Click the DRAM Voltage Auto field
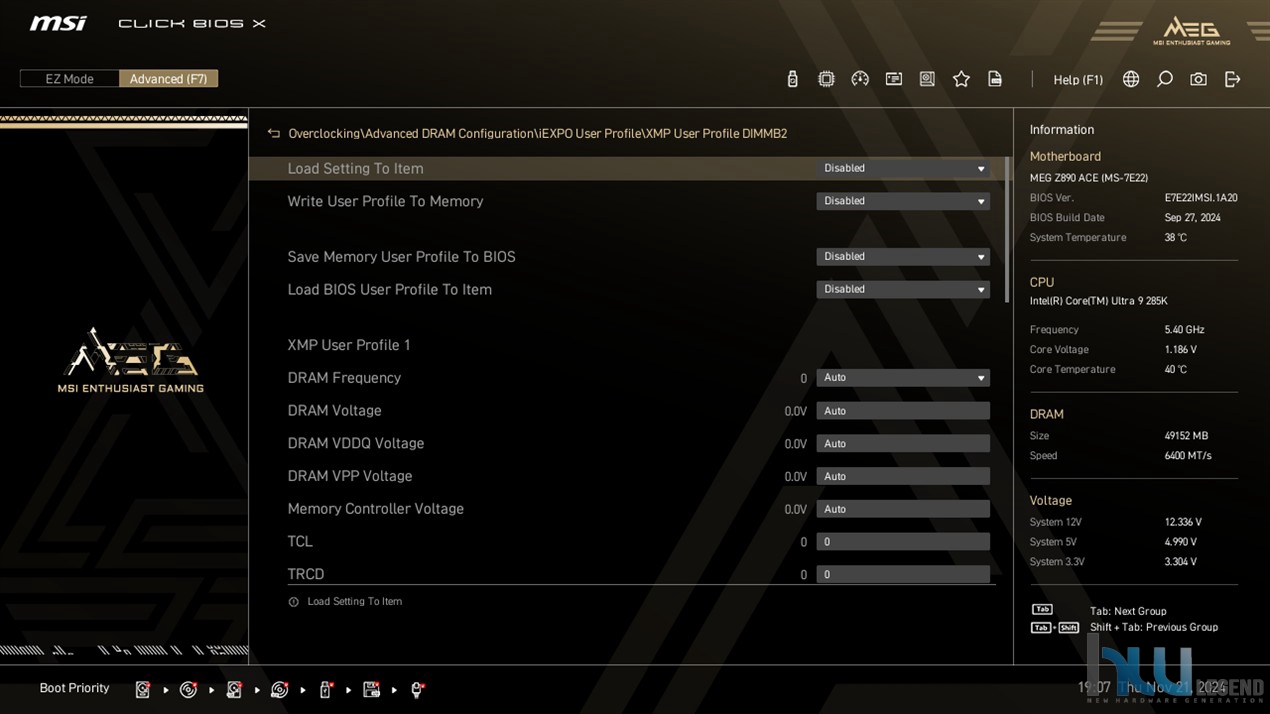Image resolution: width=1270 pixels, height=714 pixels. tap(903, 411)
